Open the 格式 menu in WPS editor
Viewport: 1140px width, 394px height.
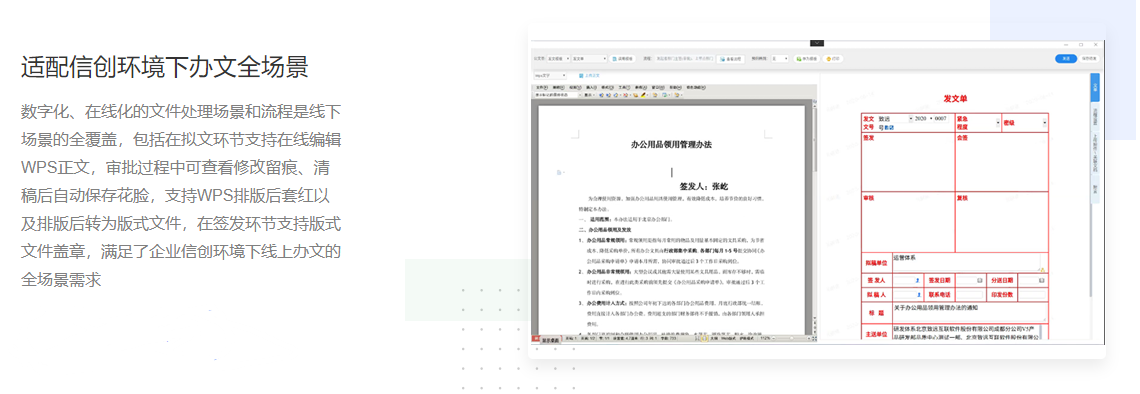(x=608, y=87)
